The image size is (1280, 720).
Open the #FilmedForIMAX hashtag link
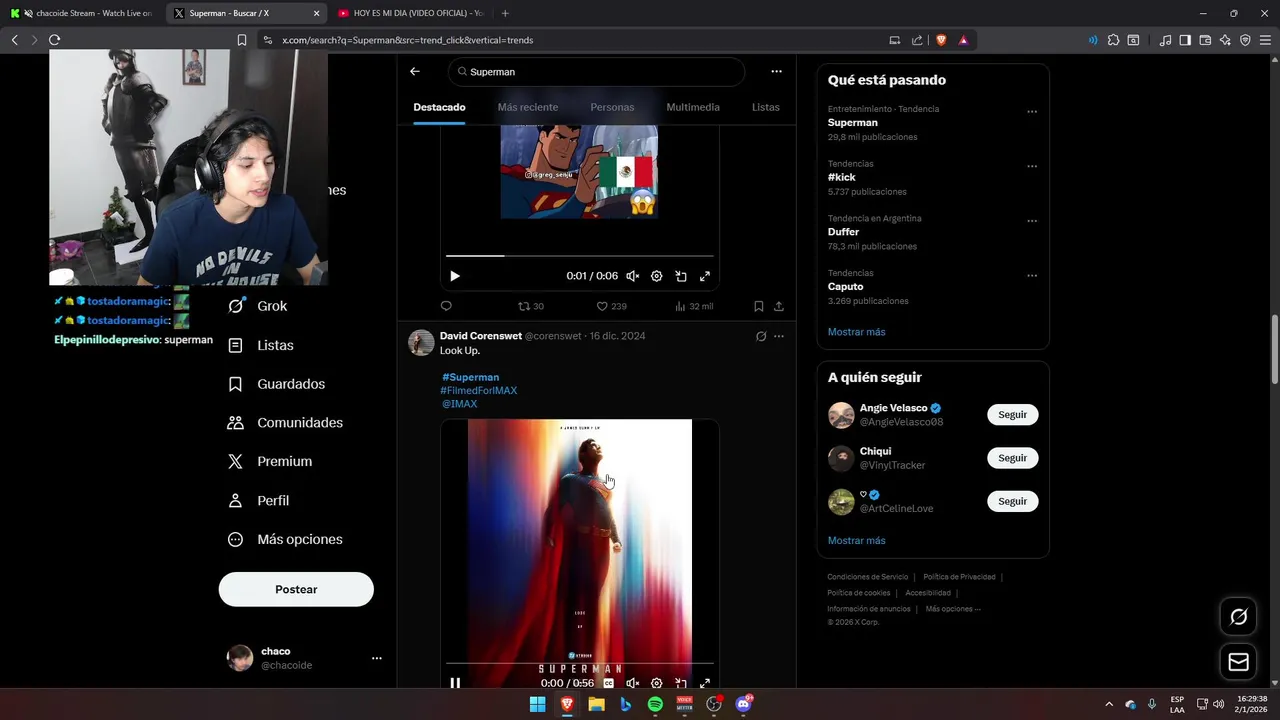[479, 390]
